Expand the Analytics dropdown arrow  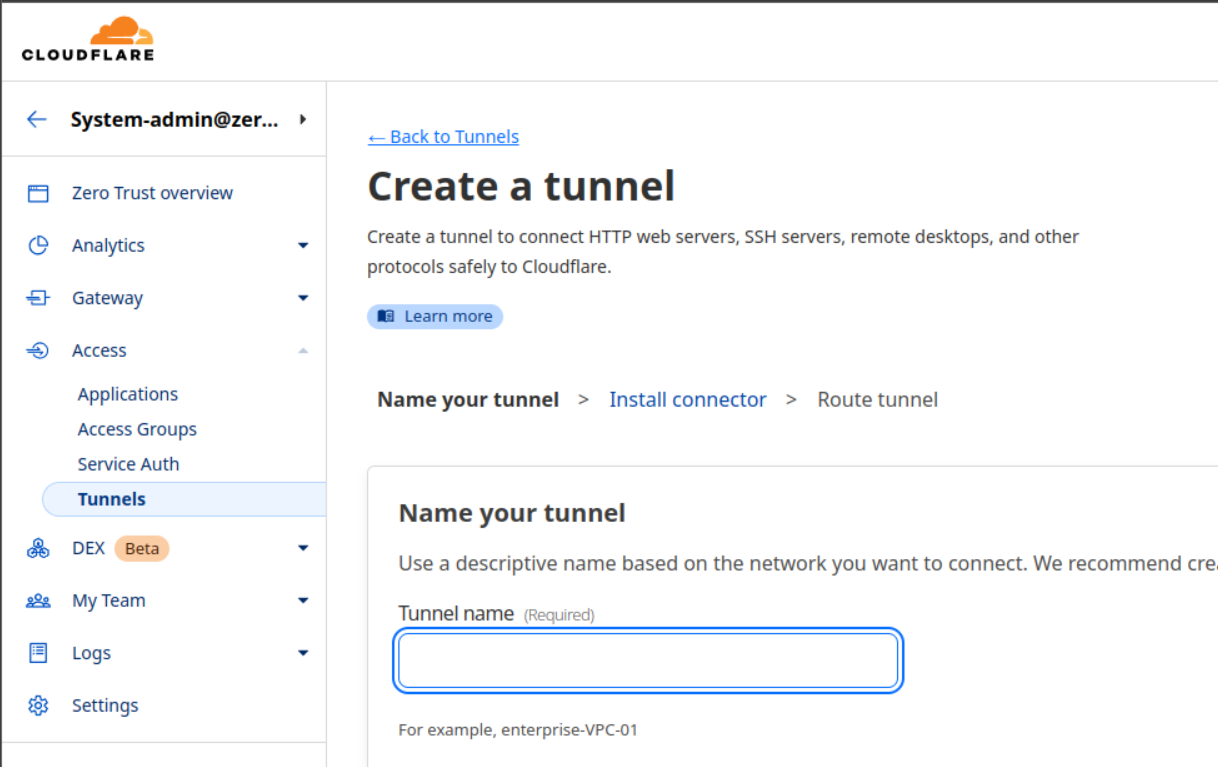pyautogui.click(x=303, y=246)
